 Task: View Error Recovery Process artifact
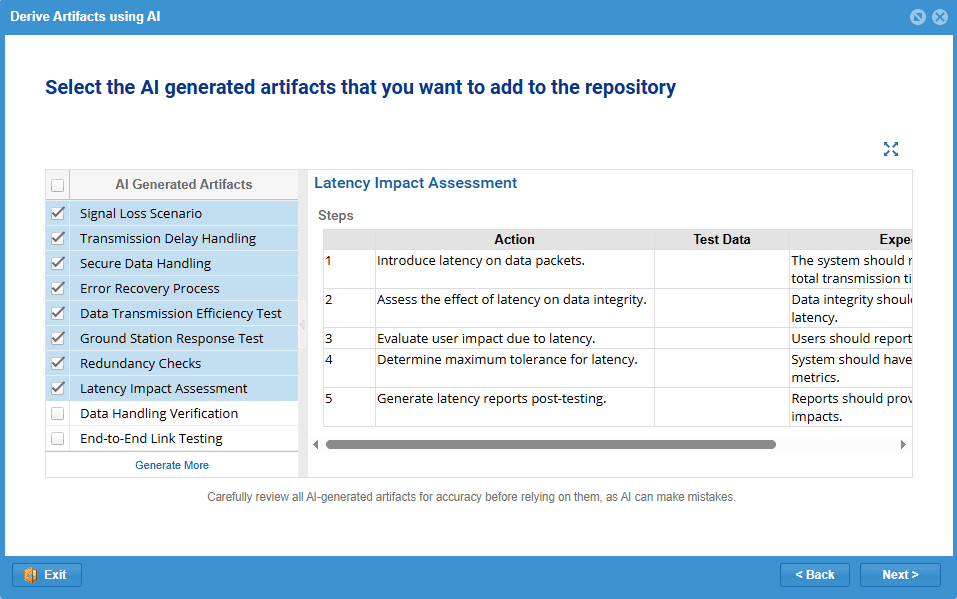click(x=150, y=288)
